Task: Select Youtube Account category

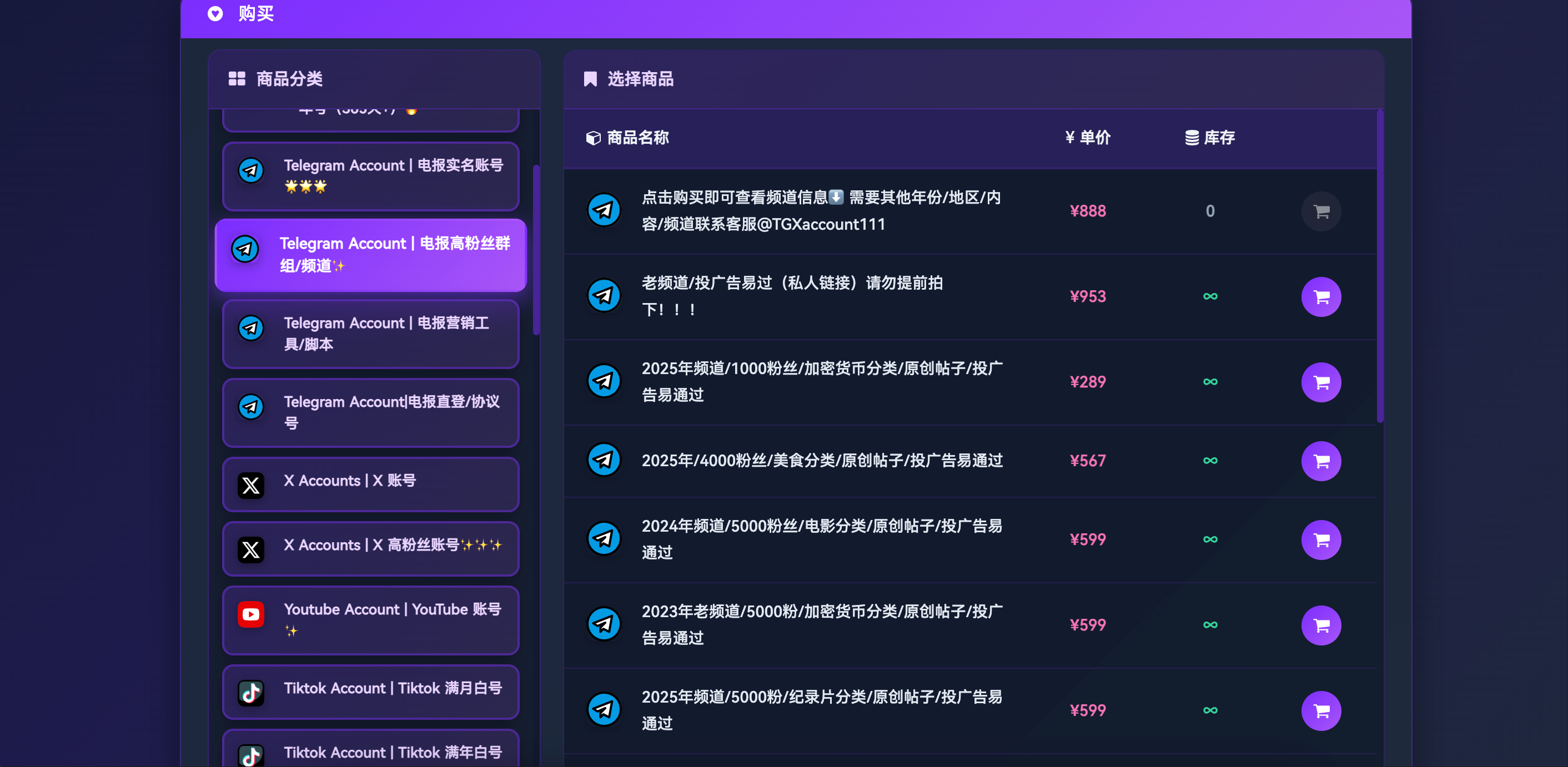Action: click(370, 619)
